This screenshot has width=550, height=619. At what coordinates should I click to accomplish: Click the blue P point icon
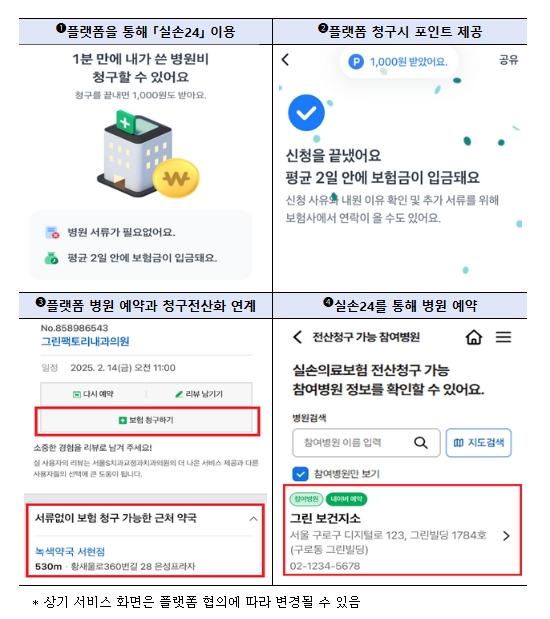click(x=356, y=62)
